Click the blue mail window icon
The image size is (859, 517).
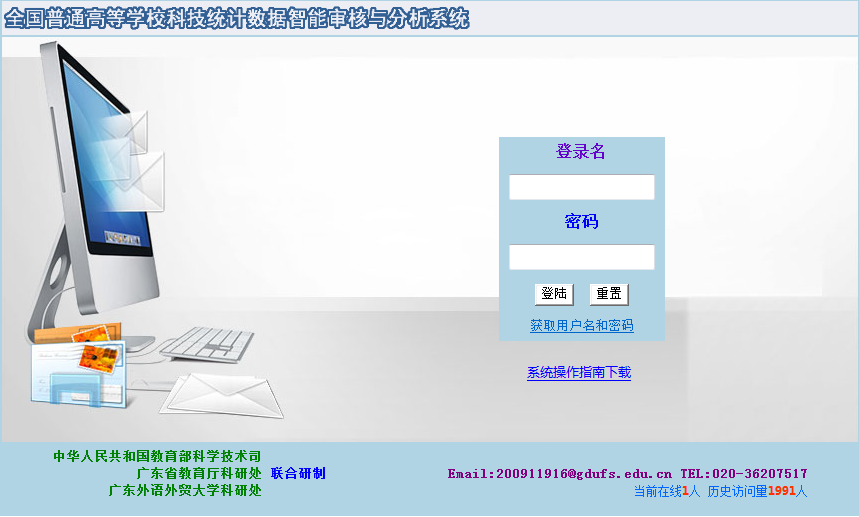pyautogui.click(x=78, y=377)
